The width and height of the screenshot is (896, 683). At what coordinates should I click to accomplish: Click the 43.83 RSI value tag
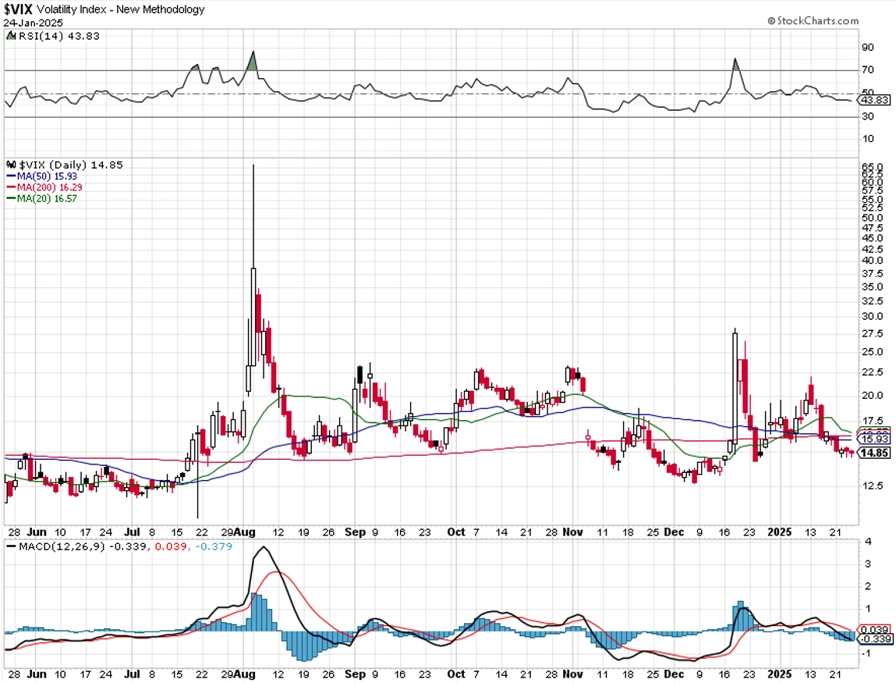[x=875, y=100]
